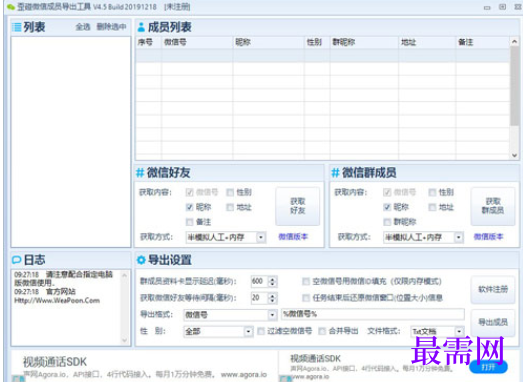Click the export format field %微信号%

373,314
